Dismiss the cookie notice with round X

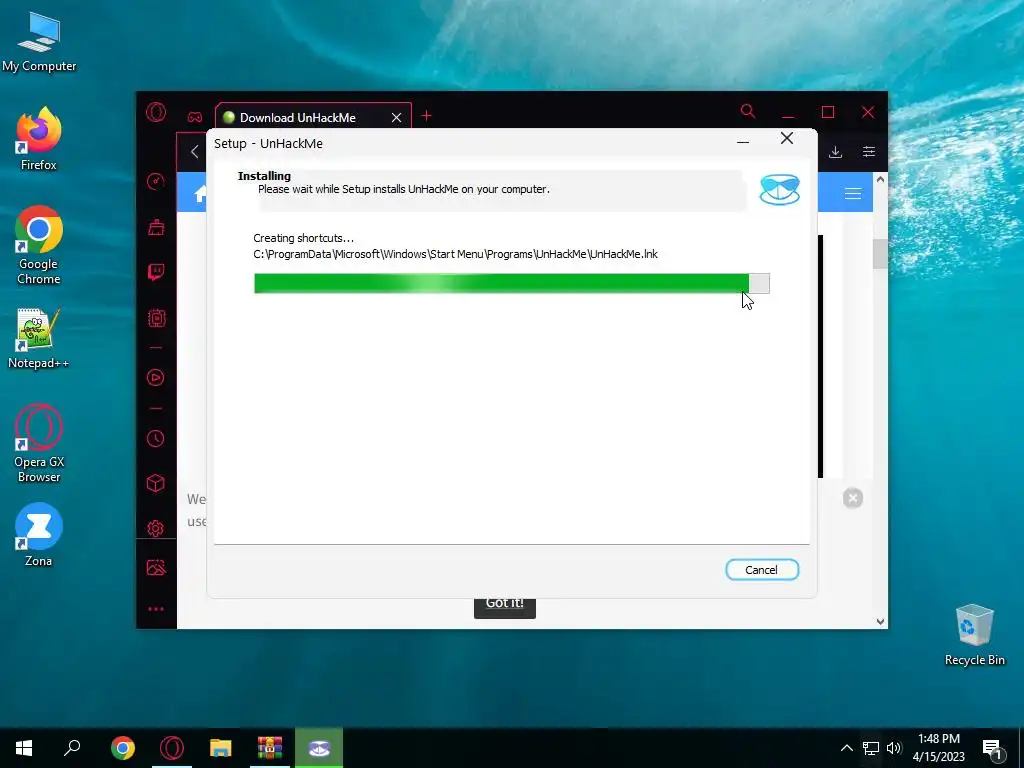(x=852, y=498)
